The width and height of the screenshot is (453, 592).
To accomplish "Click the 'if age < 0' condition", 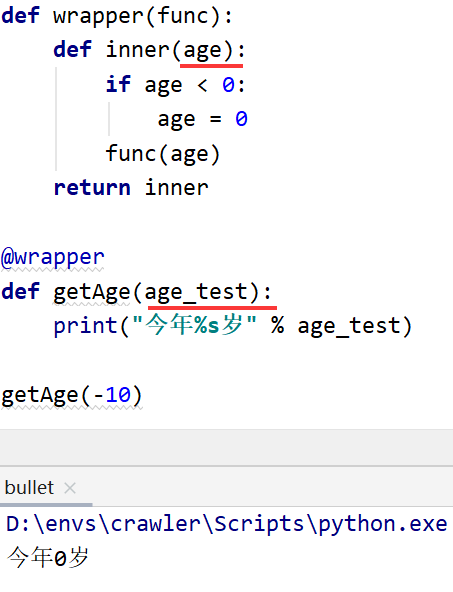I will 176,85.
